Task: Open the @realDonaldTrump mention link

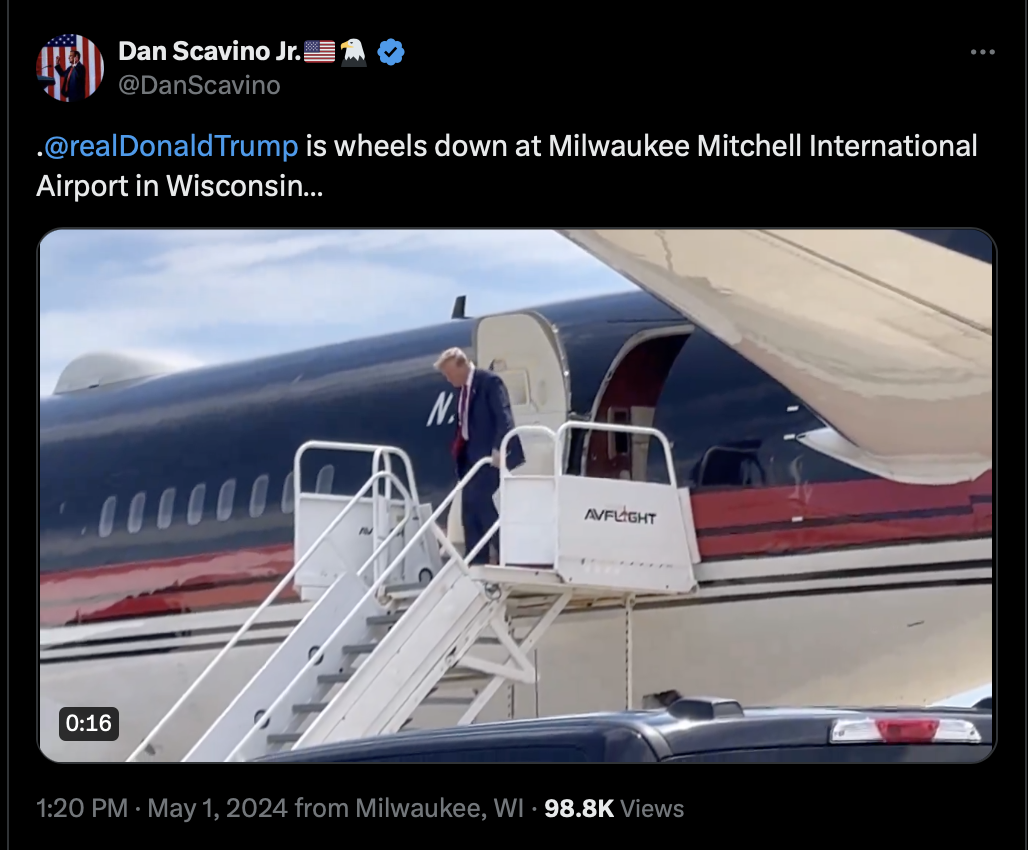Action: (x=171, y=146)
